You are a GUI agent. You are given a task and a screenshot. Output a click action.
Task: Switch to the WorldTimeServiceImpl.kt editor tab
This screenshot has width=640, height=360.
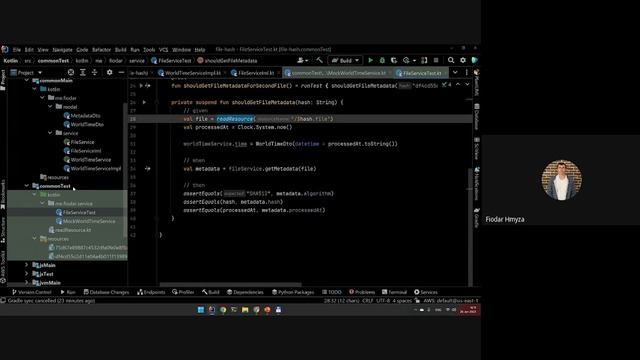click(192, 73)
